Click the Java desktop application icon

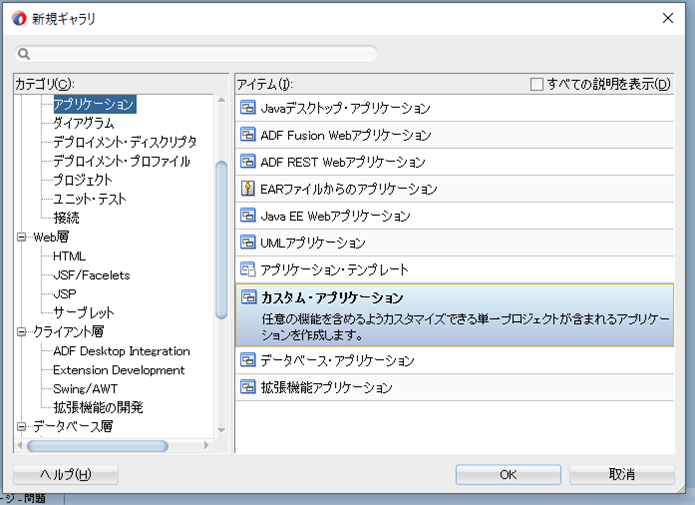[248, 108]
